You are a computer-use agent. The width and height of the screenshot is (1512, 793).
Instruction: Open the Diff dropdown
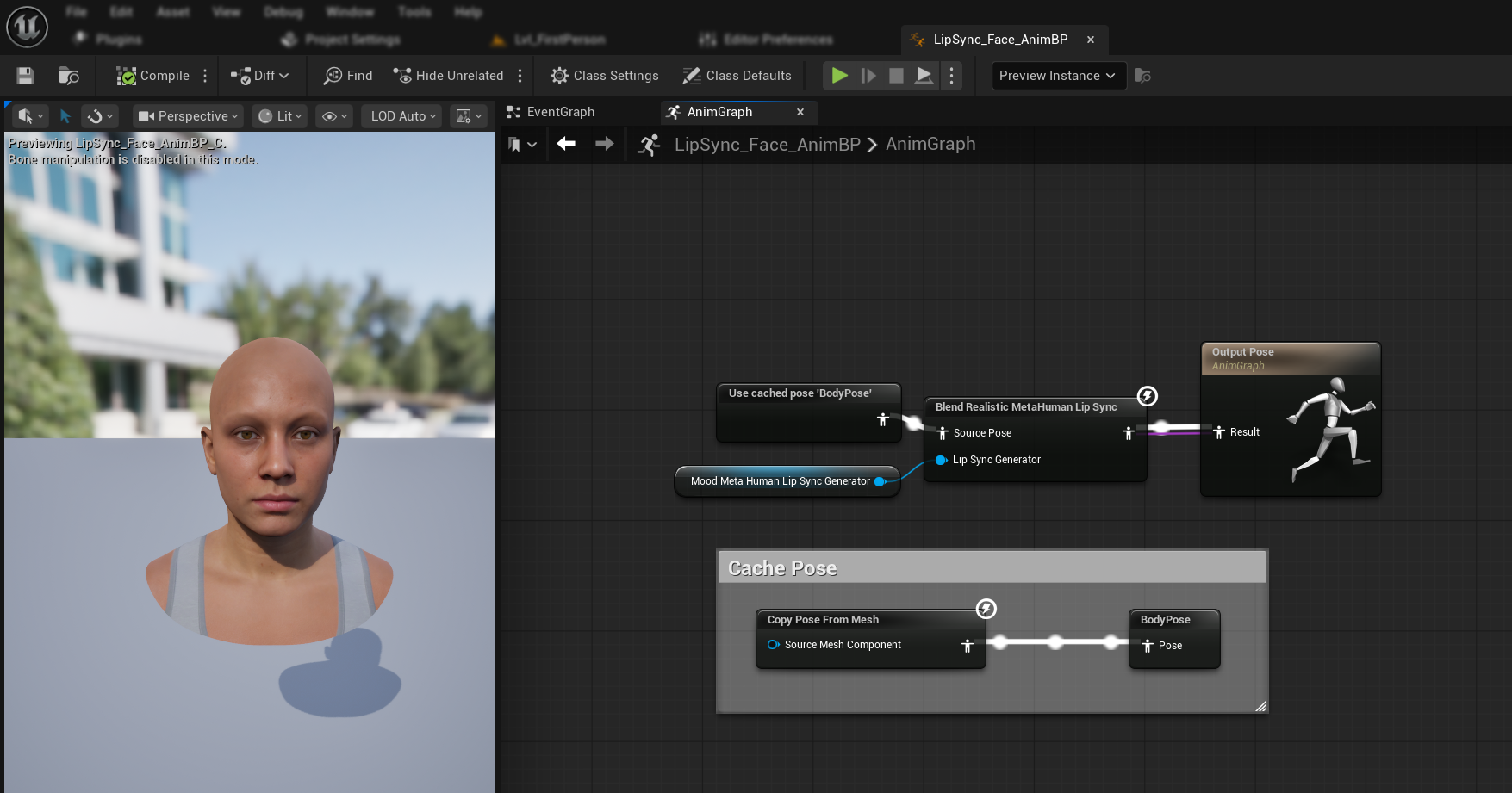tap(260, 76)
